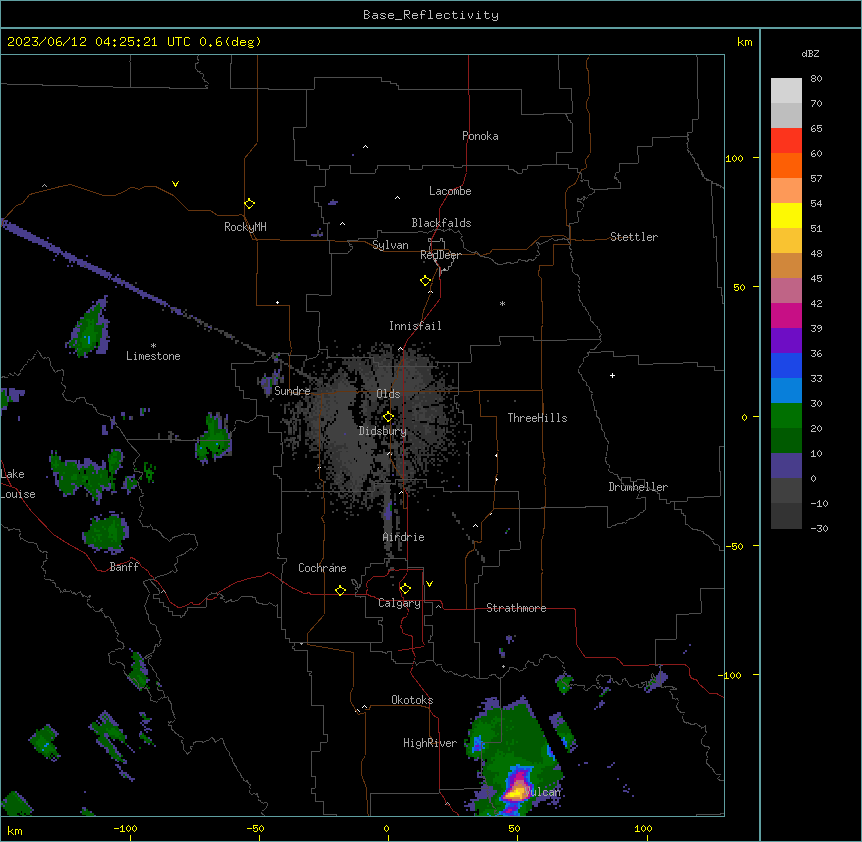Click the Ponoka city label

tap(480, 136)
